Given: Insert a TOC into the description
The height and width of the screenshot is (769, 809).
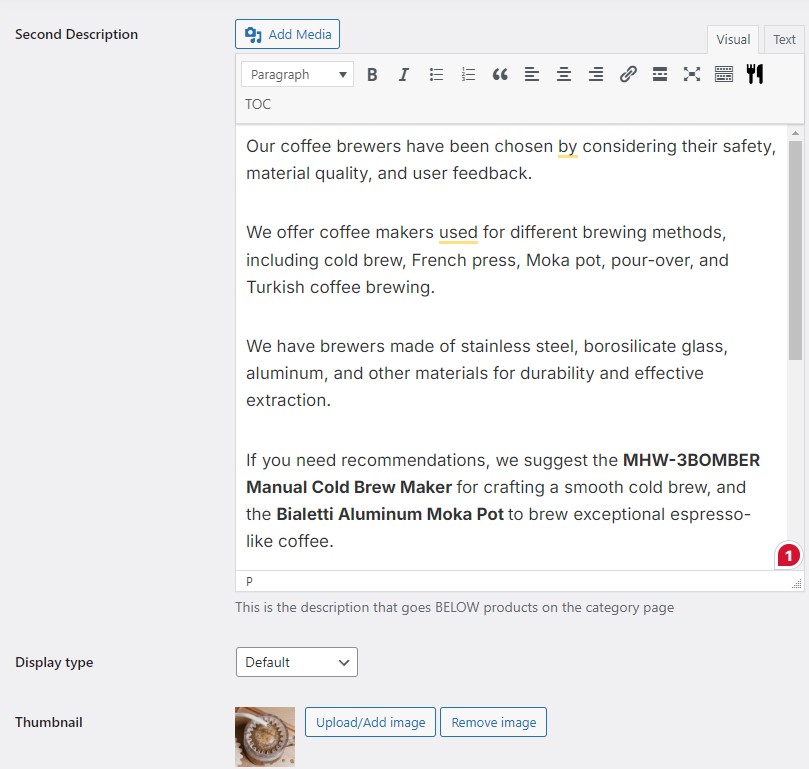Looking at the screenshot, I should point(258,104).
